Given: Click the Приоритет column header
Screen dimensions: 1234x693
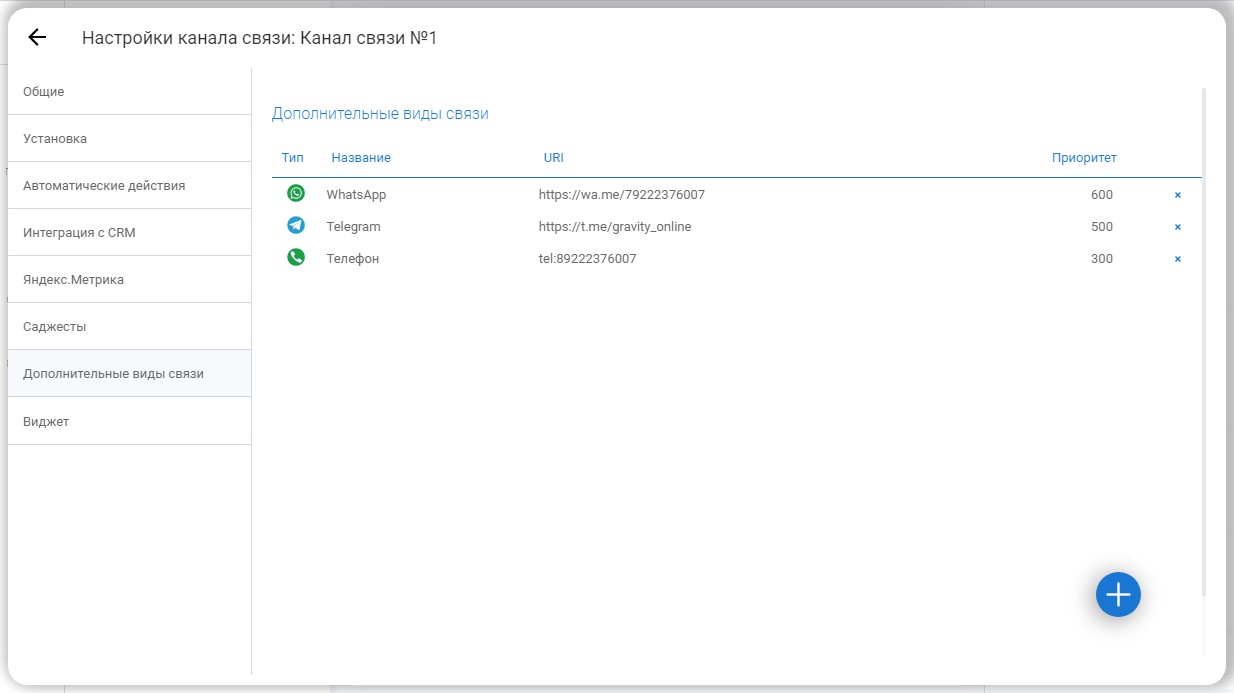Looking at the screenshot, I should (x=1084, y=158).
